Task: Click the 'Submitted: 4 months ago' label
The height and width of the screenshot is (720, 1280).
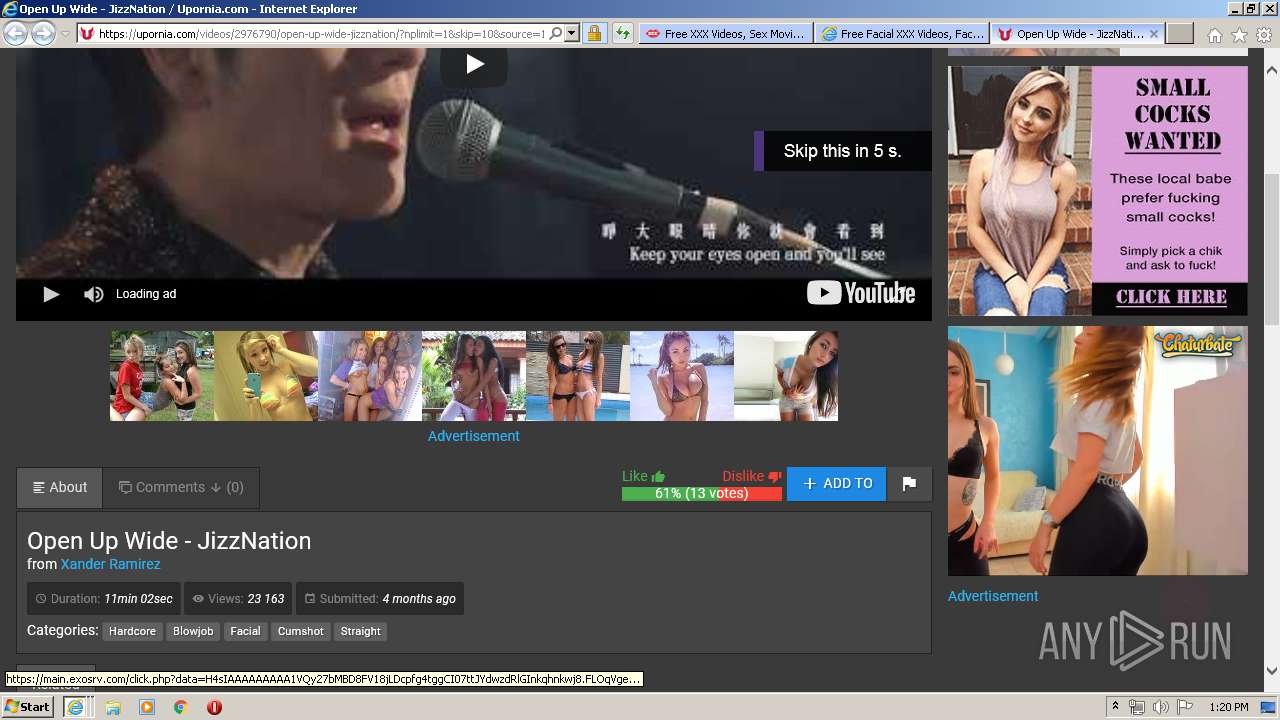Action: 380,599
